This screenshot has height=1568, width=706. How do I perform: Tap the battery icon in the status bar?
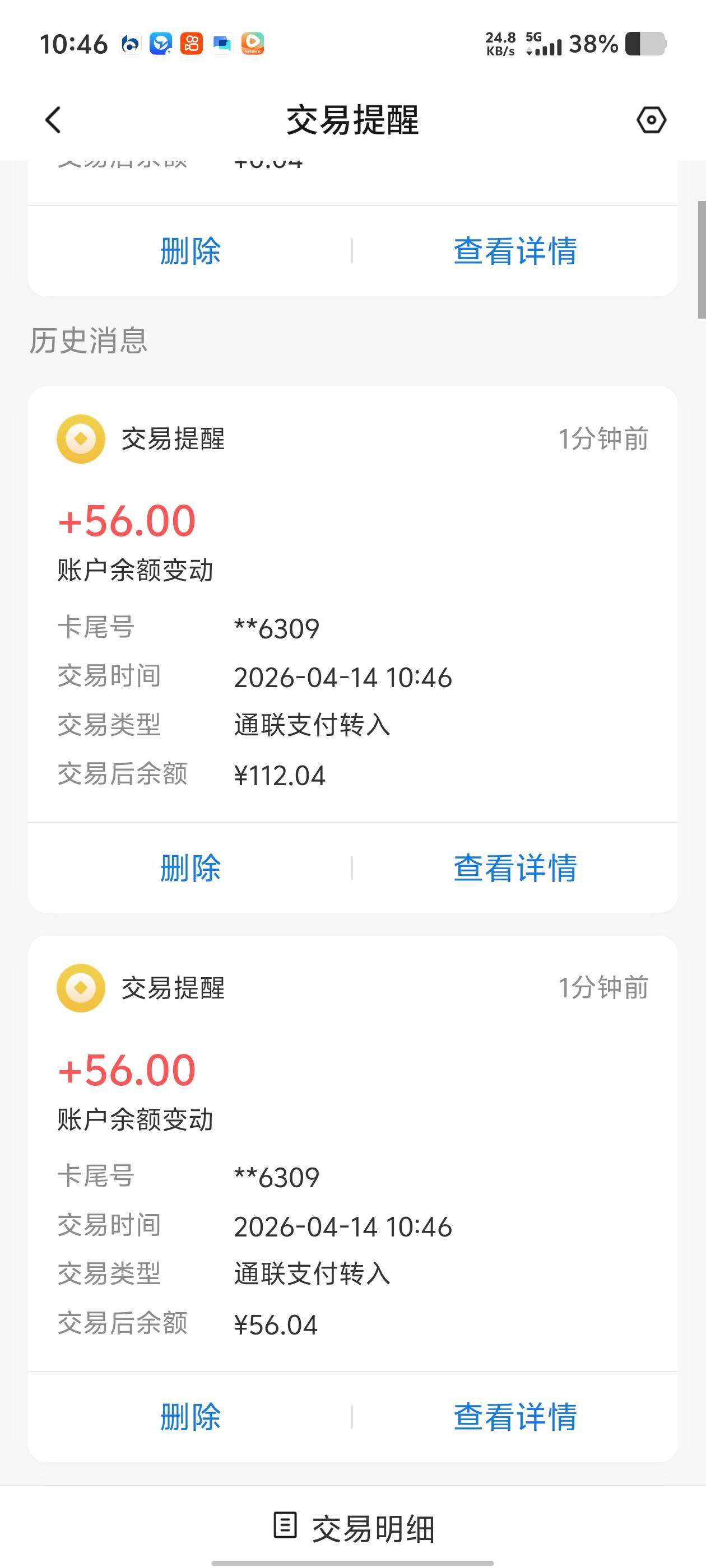pos(645,44)
